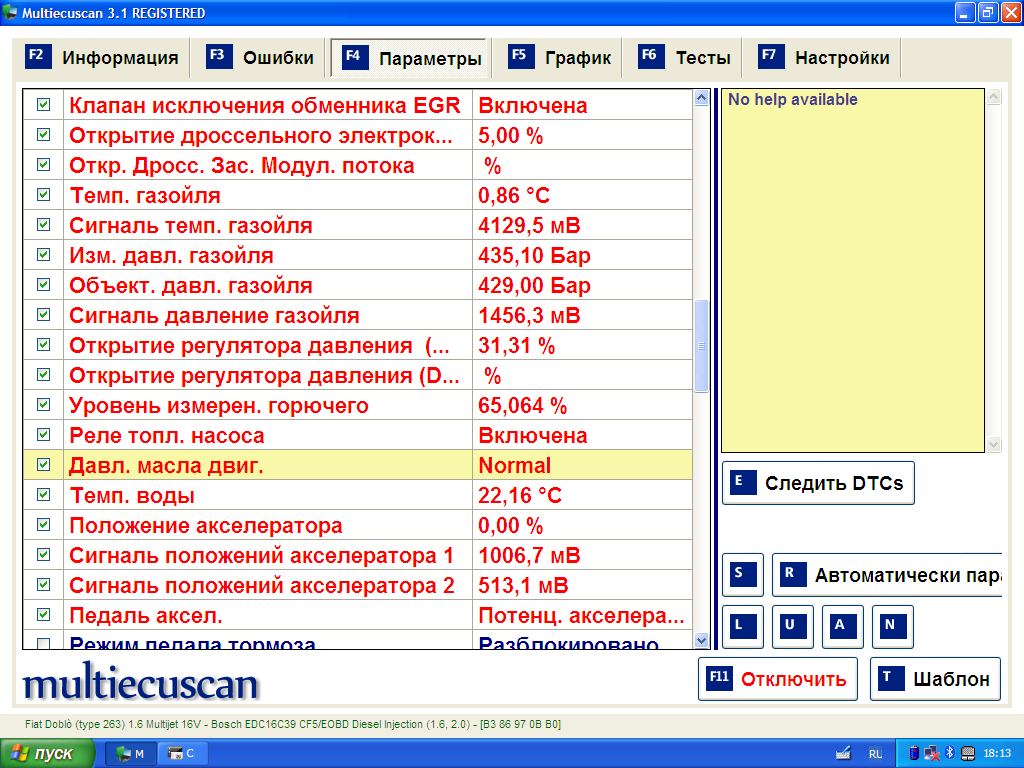Click the 435,10 Бар value

point(534,255)
